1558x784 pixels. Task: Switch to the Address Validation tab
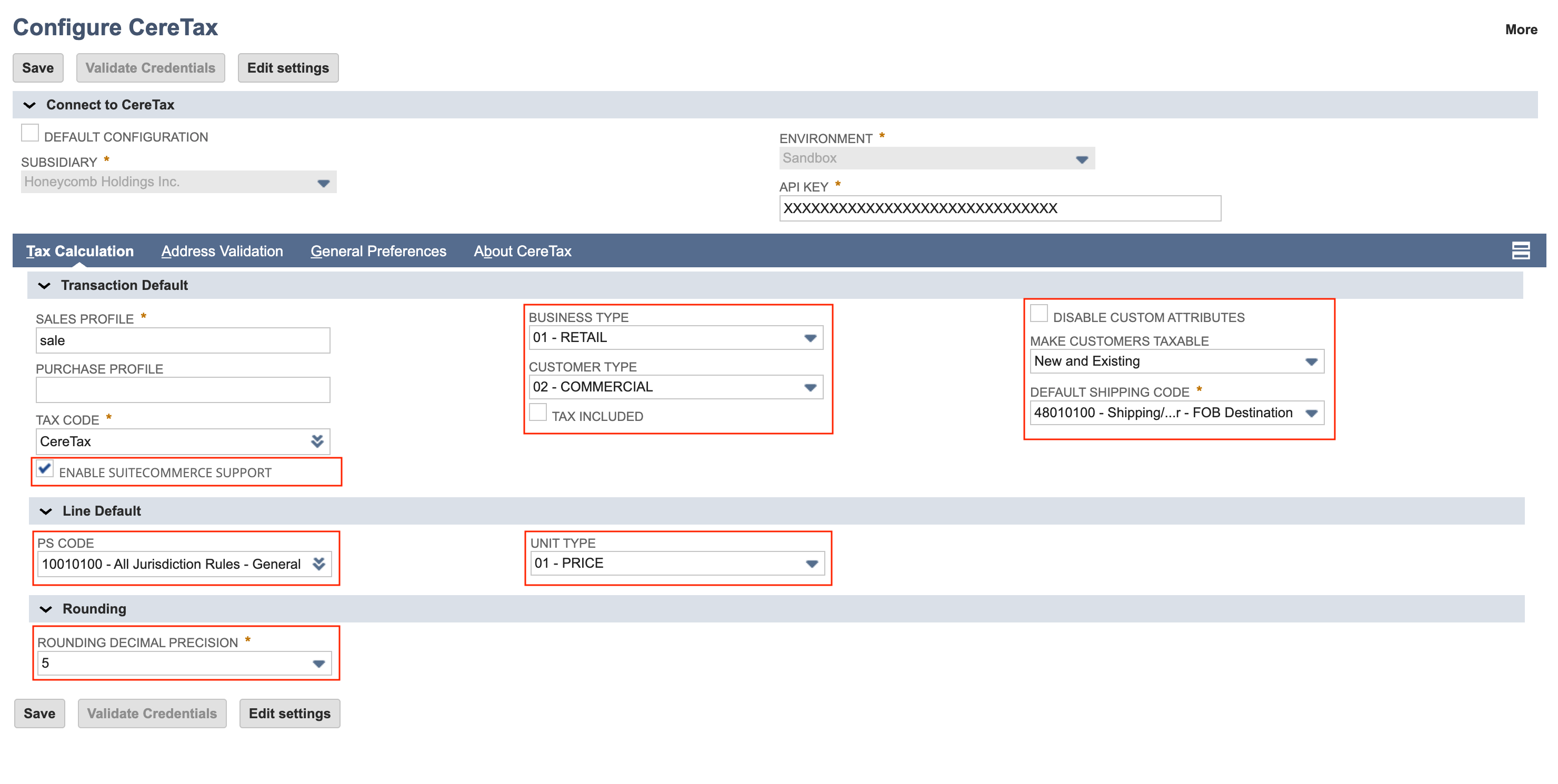pos(222,251)
